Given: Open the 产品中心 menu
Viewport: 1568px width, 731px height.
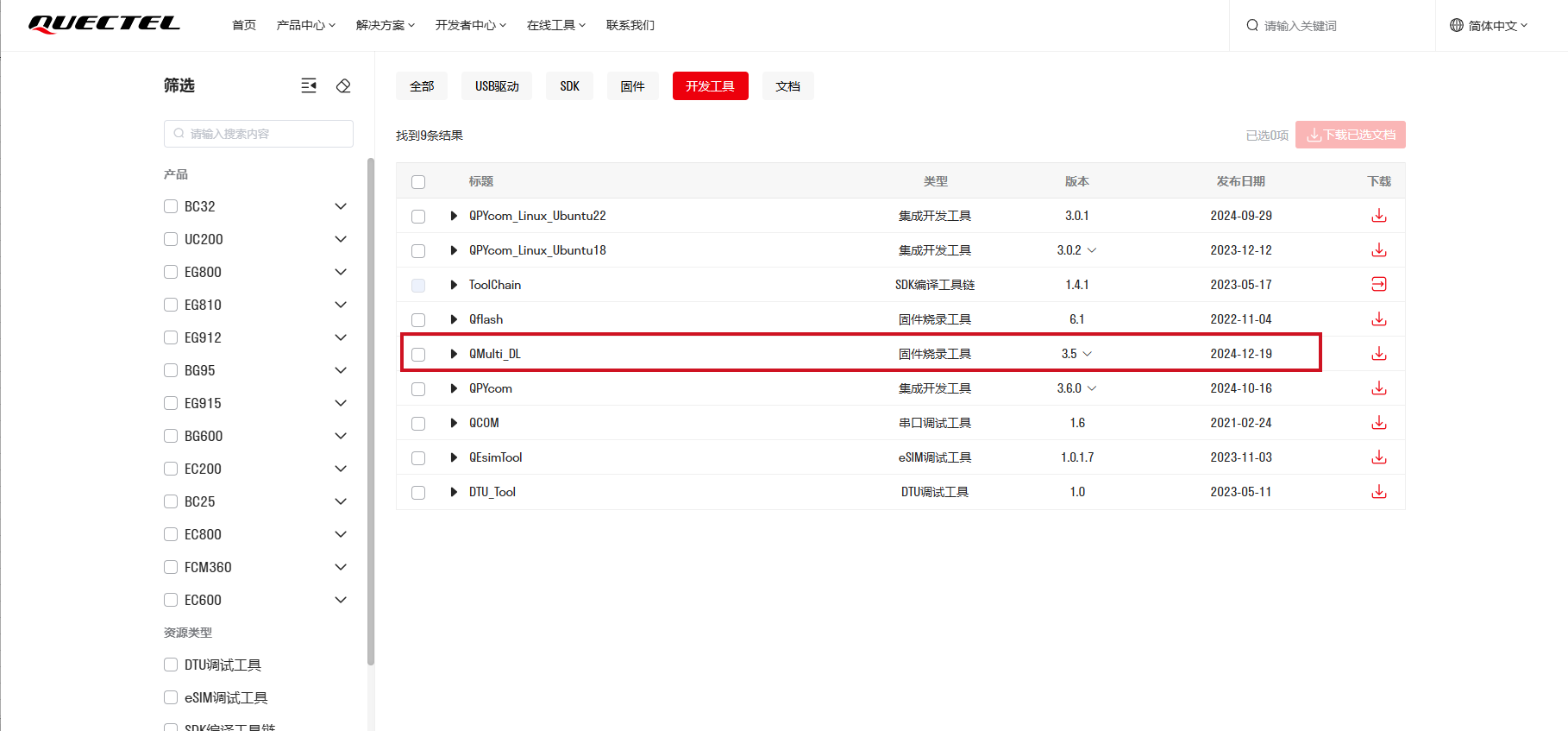Looking at the screenshot, I should coord(306,25).
